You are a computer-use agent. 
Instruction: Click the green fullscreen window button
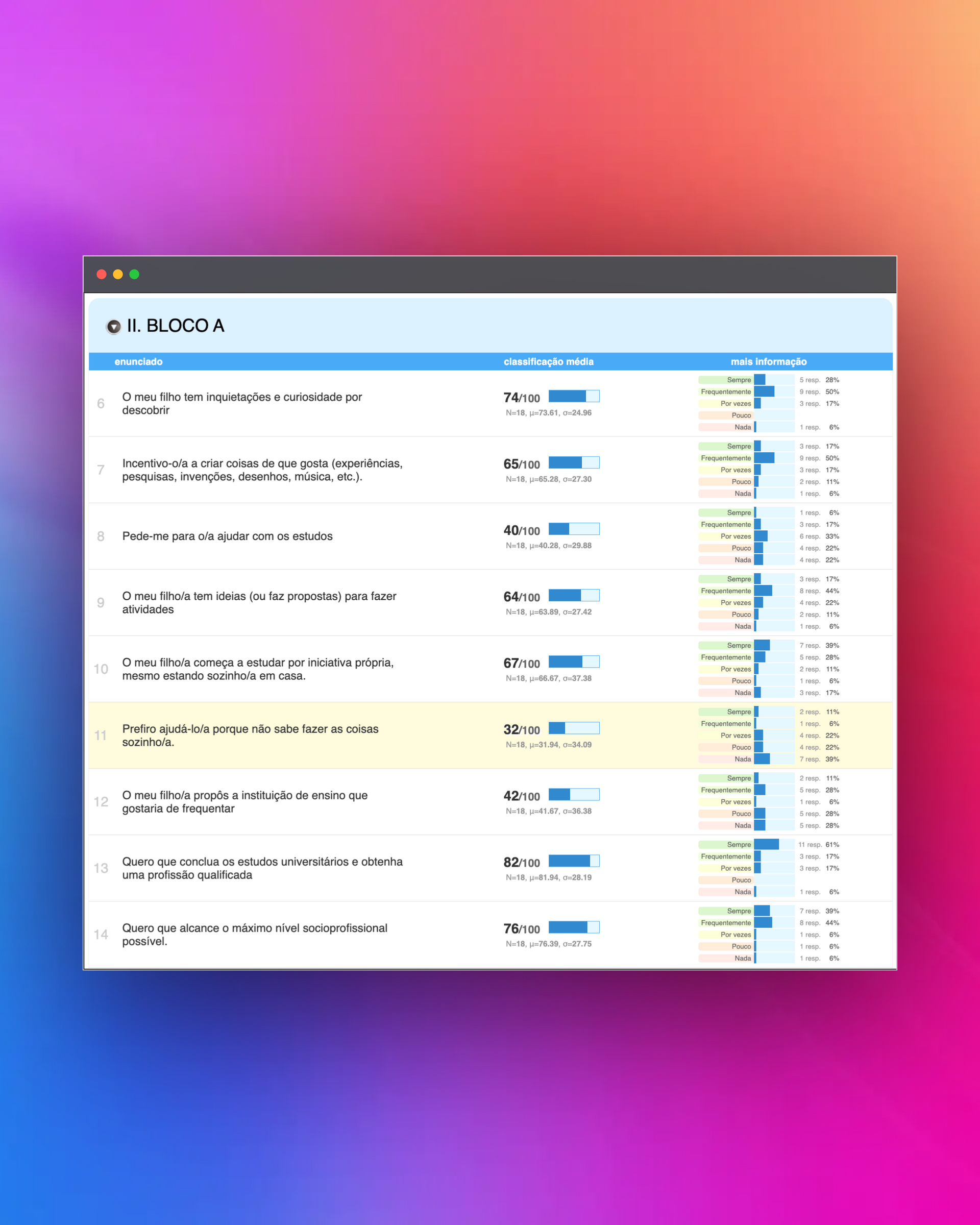[x=134, y=275]
